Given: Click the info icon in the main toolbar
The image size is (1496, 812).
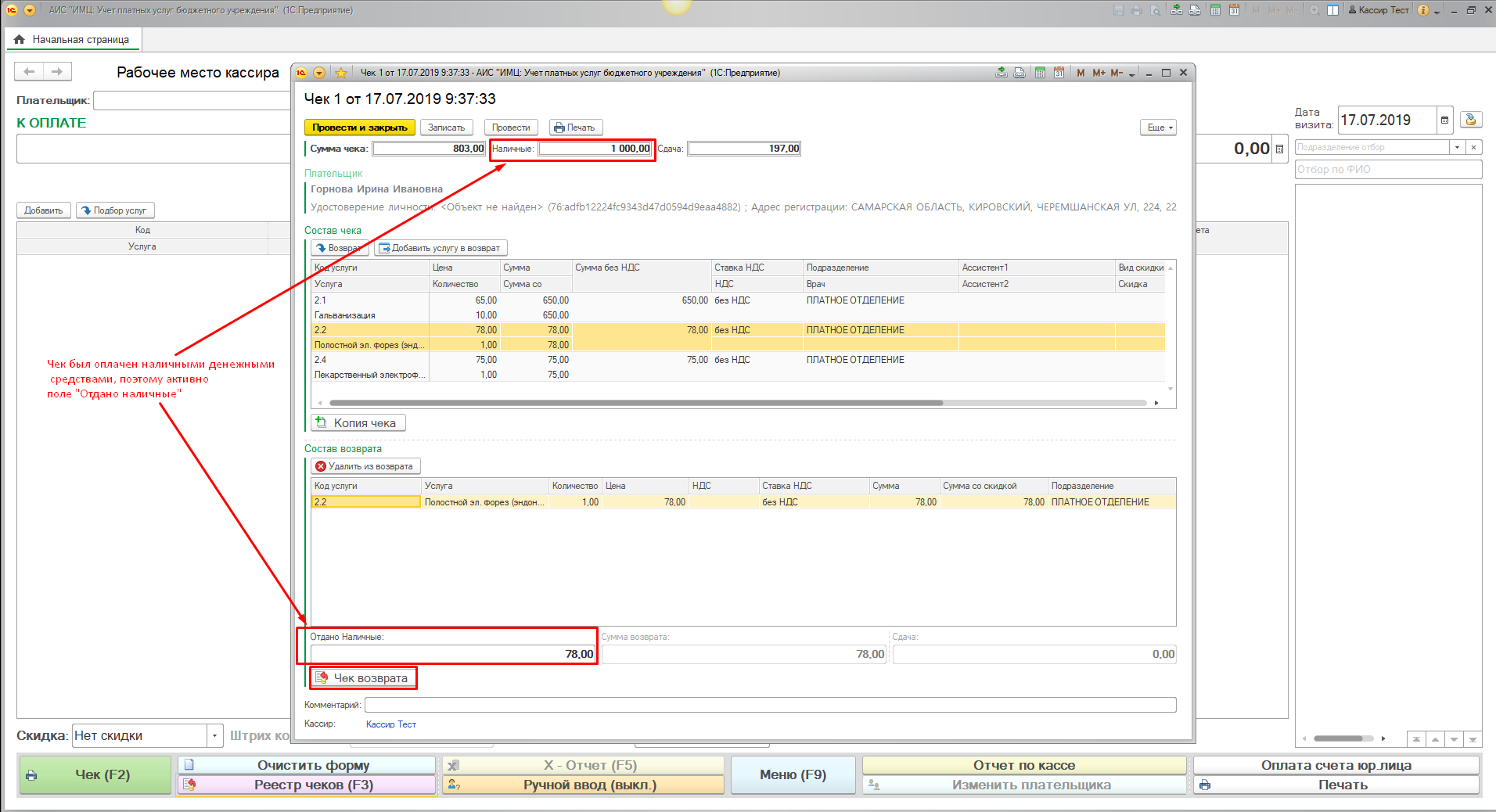Looking at the screenshot, I should 1423,10.
